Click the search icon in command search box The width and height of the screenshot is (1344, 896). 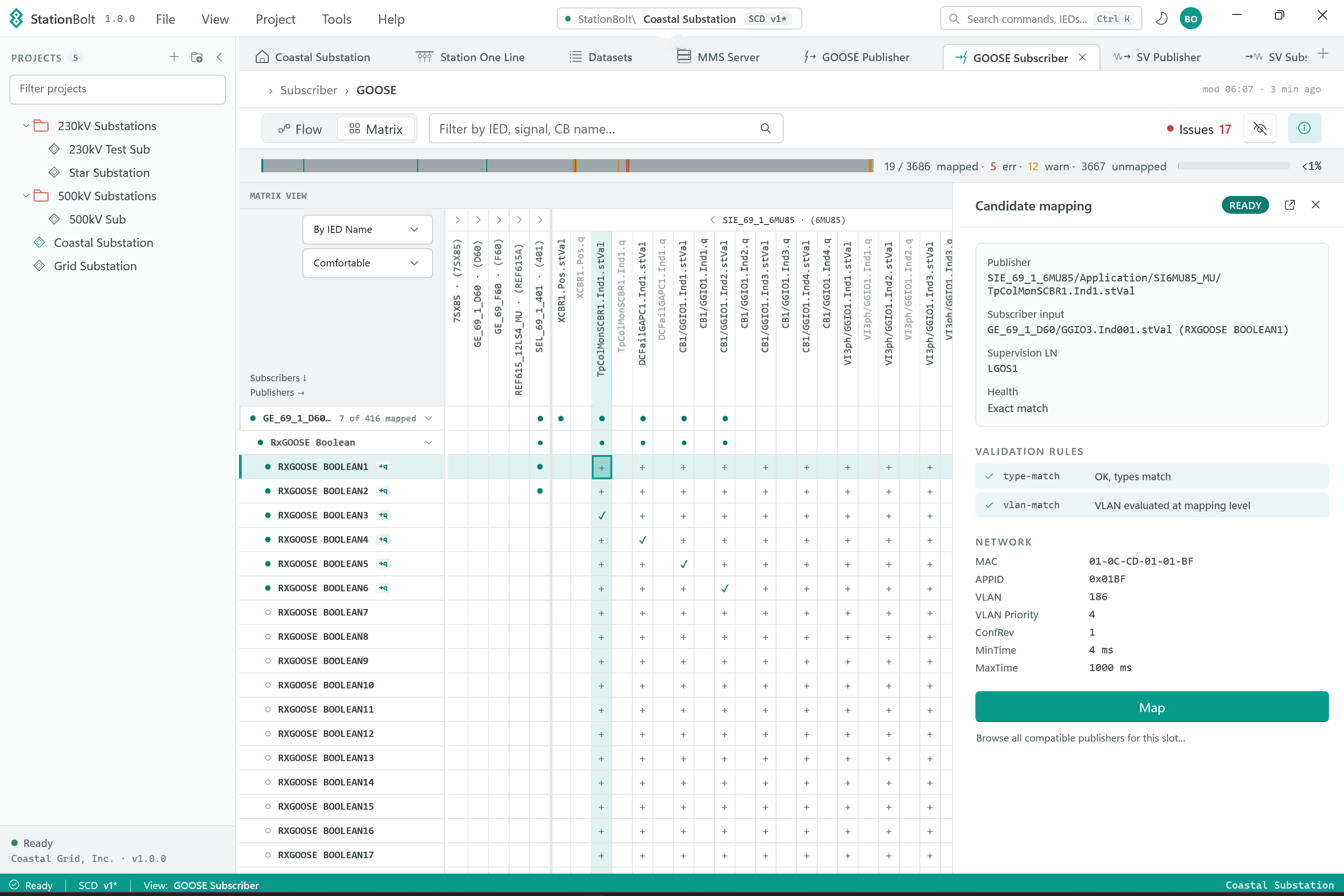click(954, 19)
